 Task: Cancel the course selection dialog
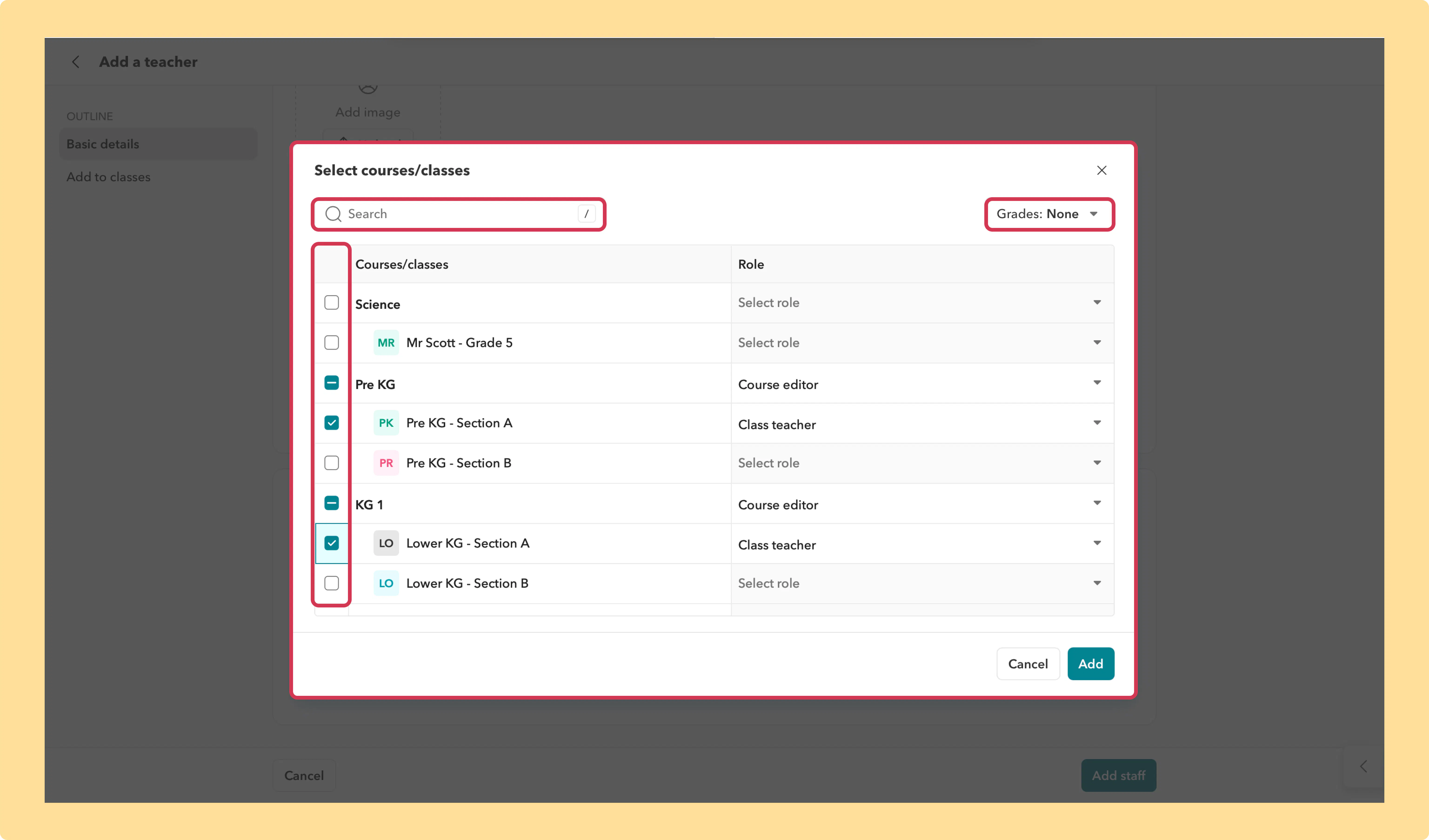pos(1028,664)
